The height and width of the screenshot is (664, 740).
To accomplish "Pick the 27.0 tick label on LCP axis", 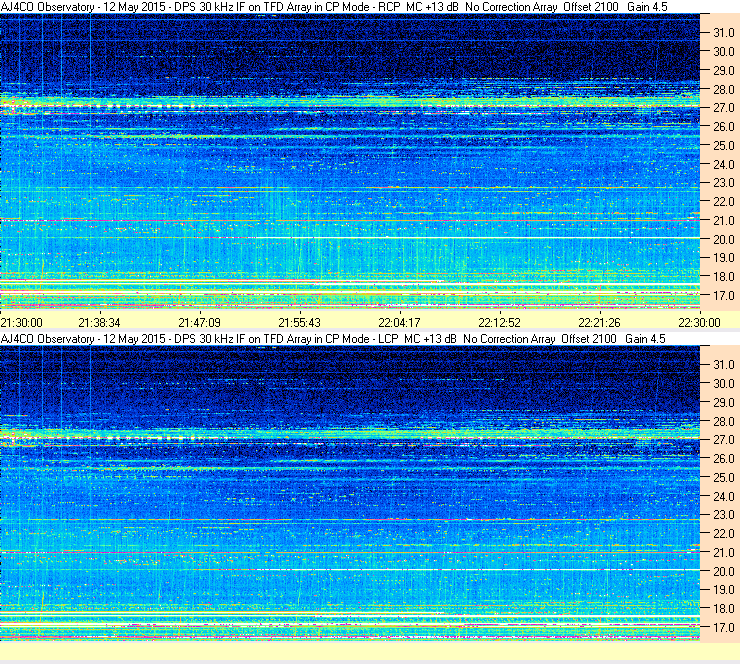I will (x=723, y=440).
